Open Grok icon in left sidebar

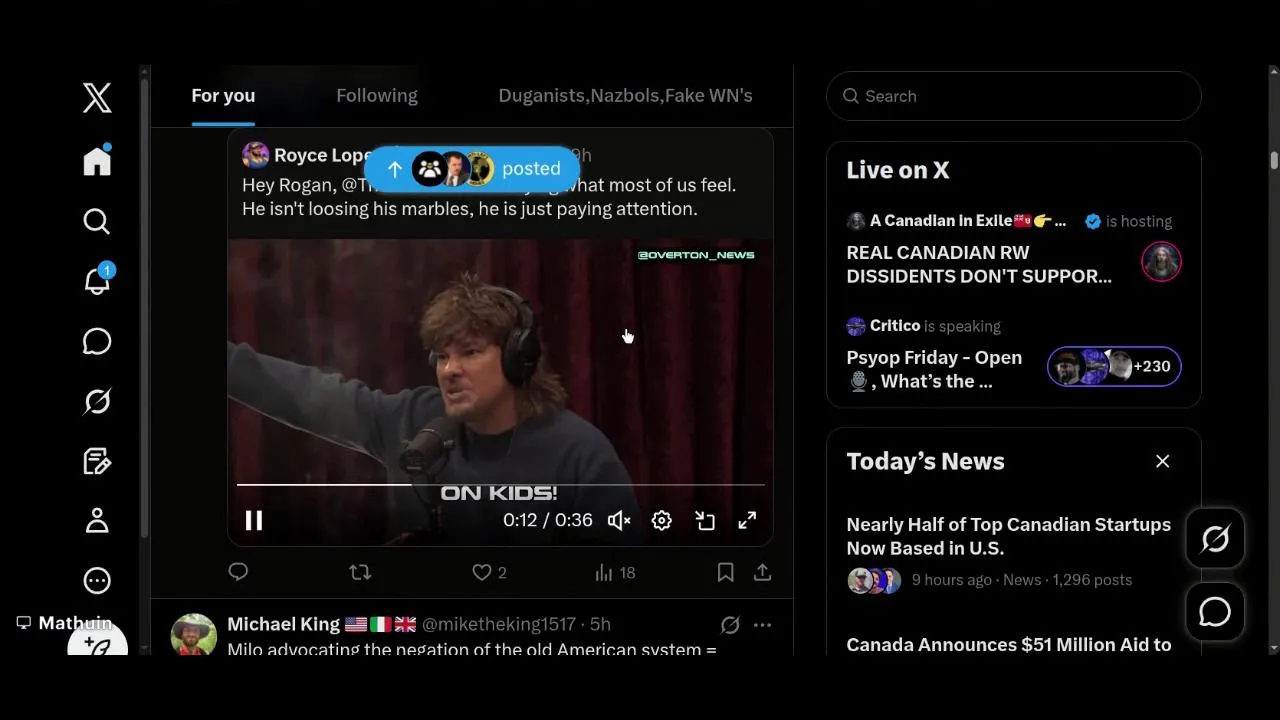click(97, 401)
